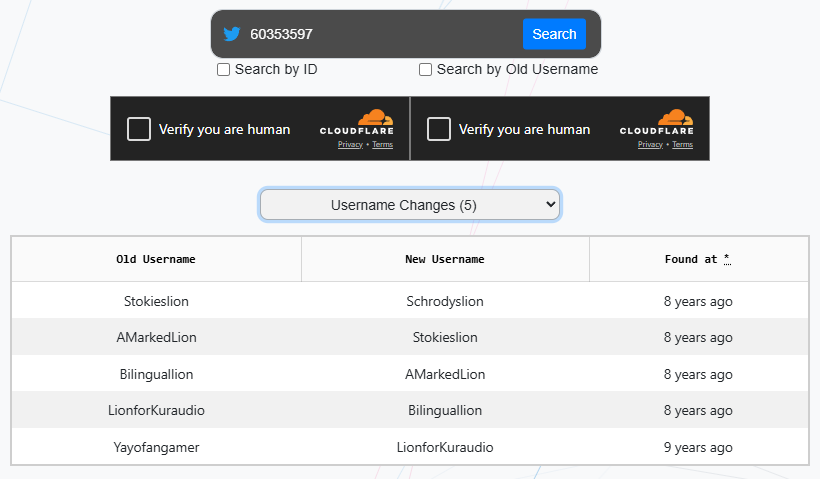Click the 9 years ago timestamp
Screen dimensions: 820x479
(x=698, y=448)
